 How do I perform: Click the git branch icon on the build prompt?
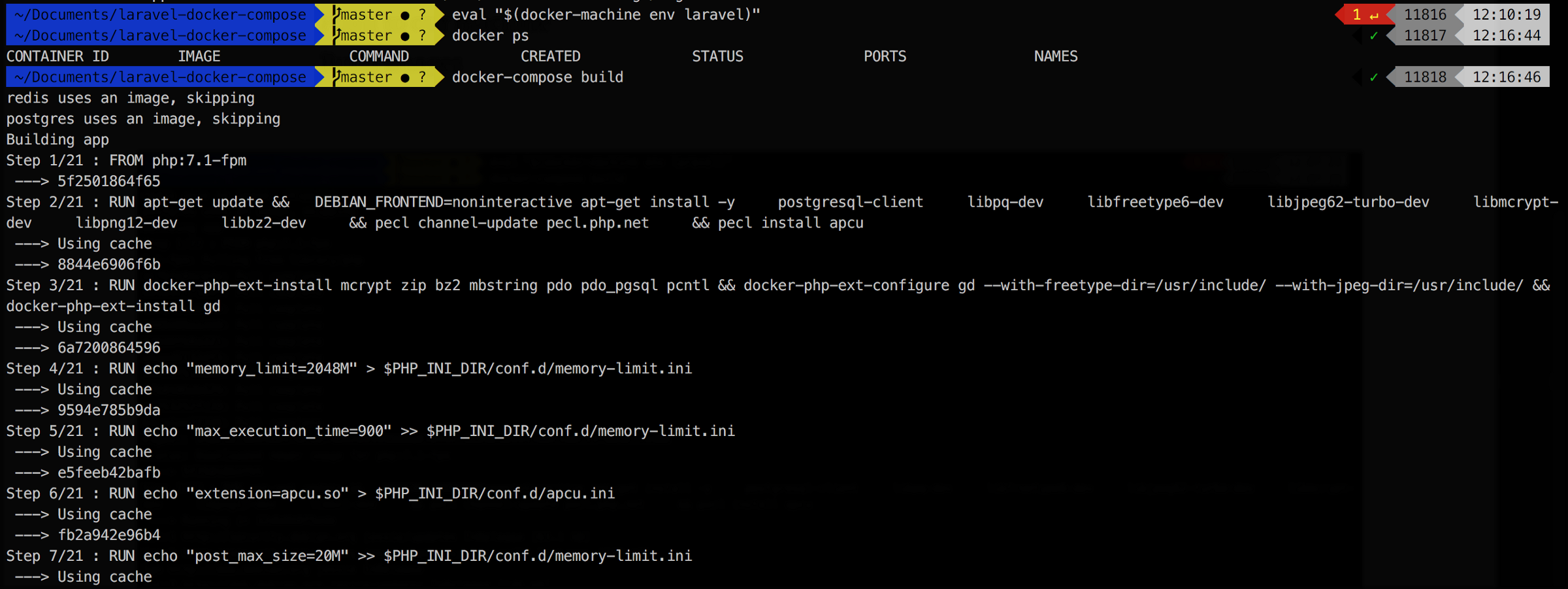pyautogui.click(x=336, y=77)
